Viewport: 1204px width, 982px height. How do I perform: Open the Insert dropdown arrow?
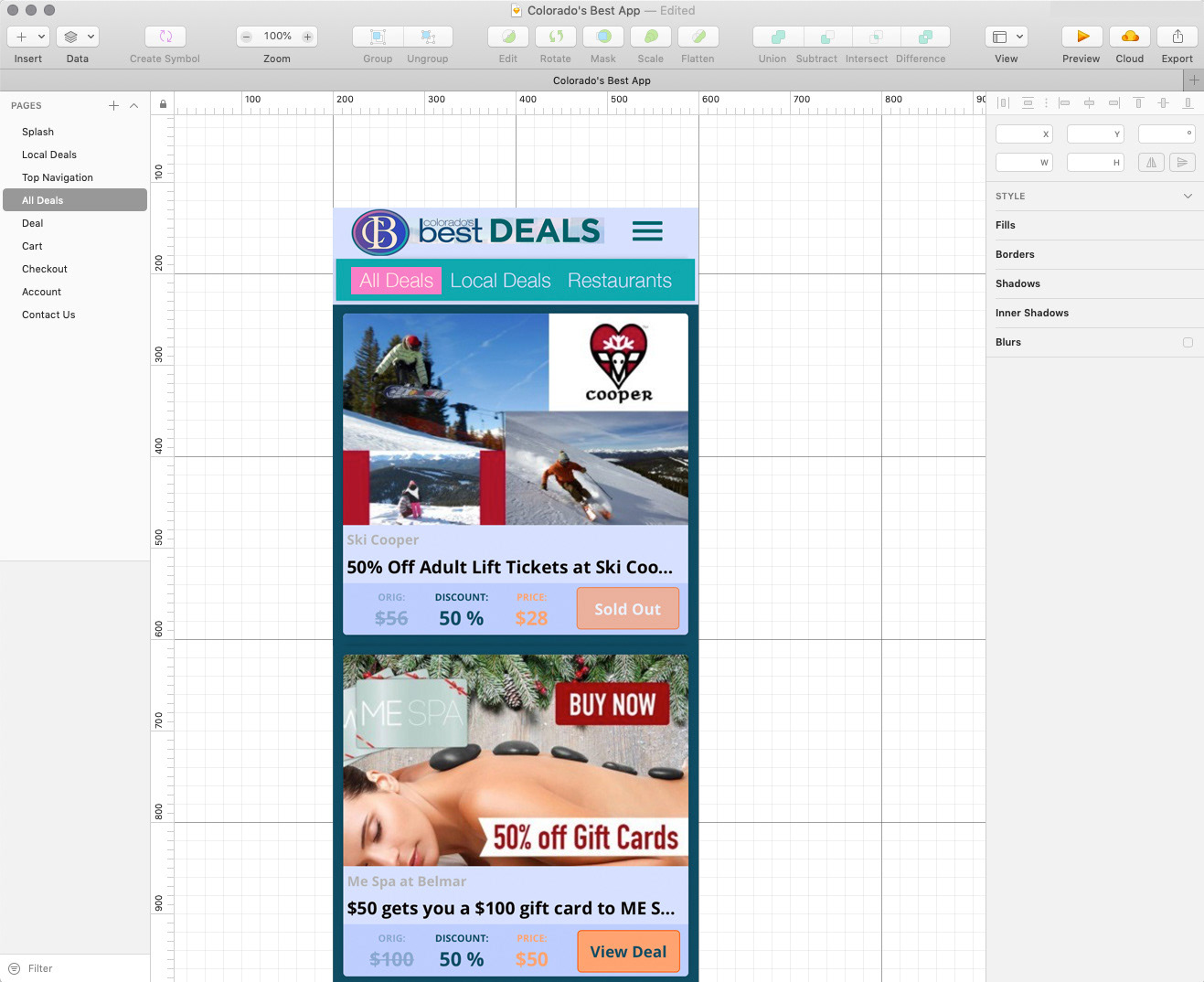(x=41, y=37)
